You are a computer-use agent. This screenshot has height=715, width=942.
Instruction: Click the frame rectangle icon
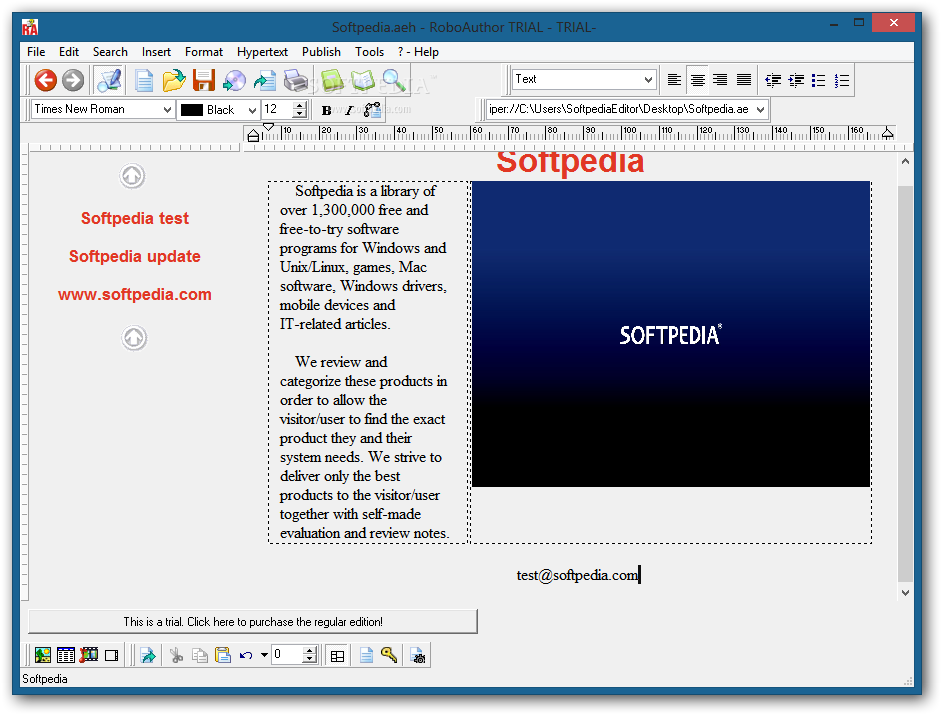[112, 656]
